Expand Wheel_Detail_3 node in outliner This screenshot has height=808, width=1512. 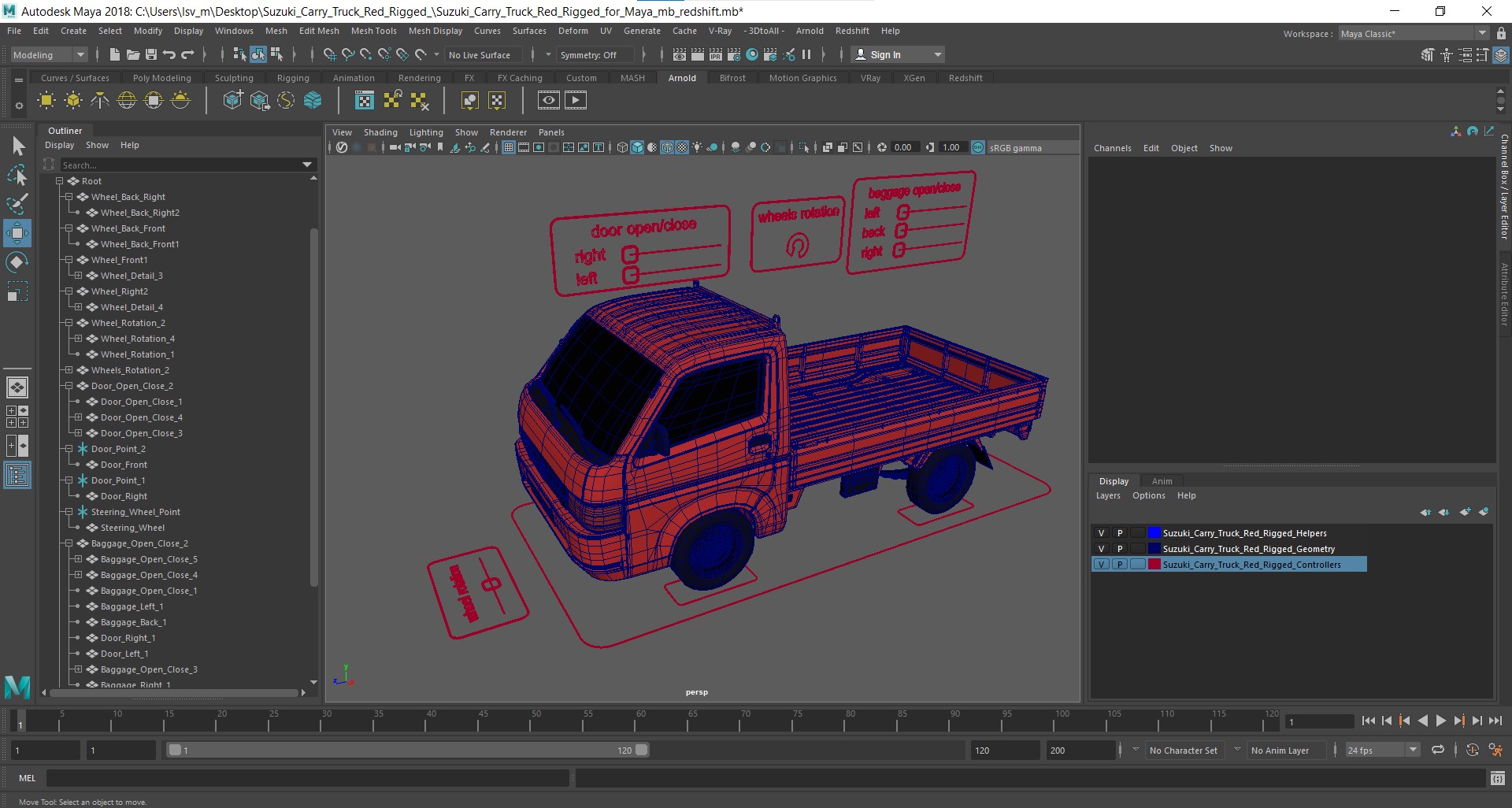pyautogui.click(x=78, y=276)
